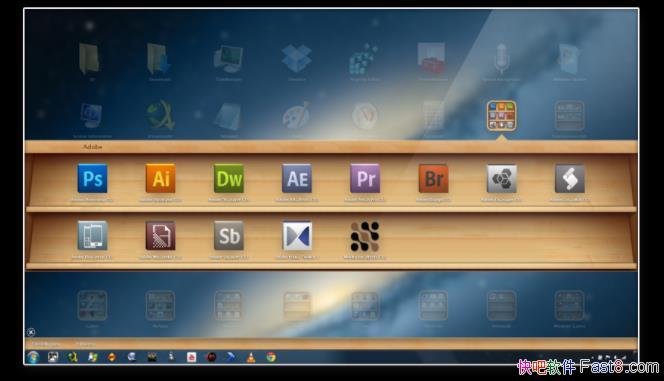Screen dimensions: 664x381
Task: Open the dimmed round clock-face icon
Action: tap(365, 116)
